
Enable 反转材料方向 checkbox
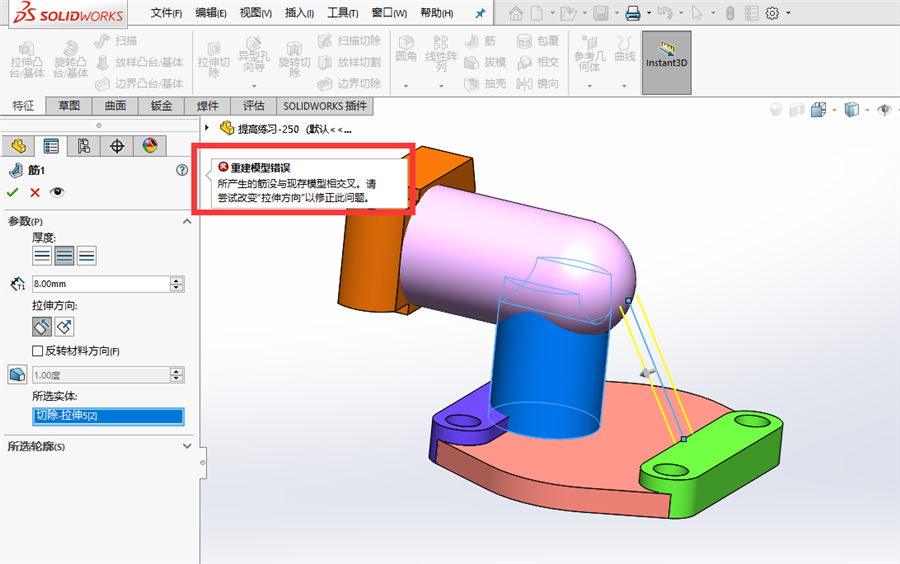[x=38, y=351]
